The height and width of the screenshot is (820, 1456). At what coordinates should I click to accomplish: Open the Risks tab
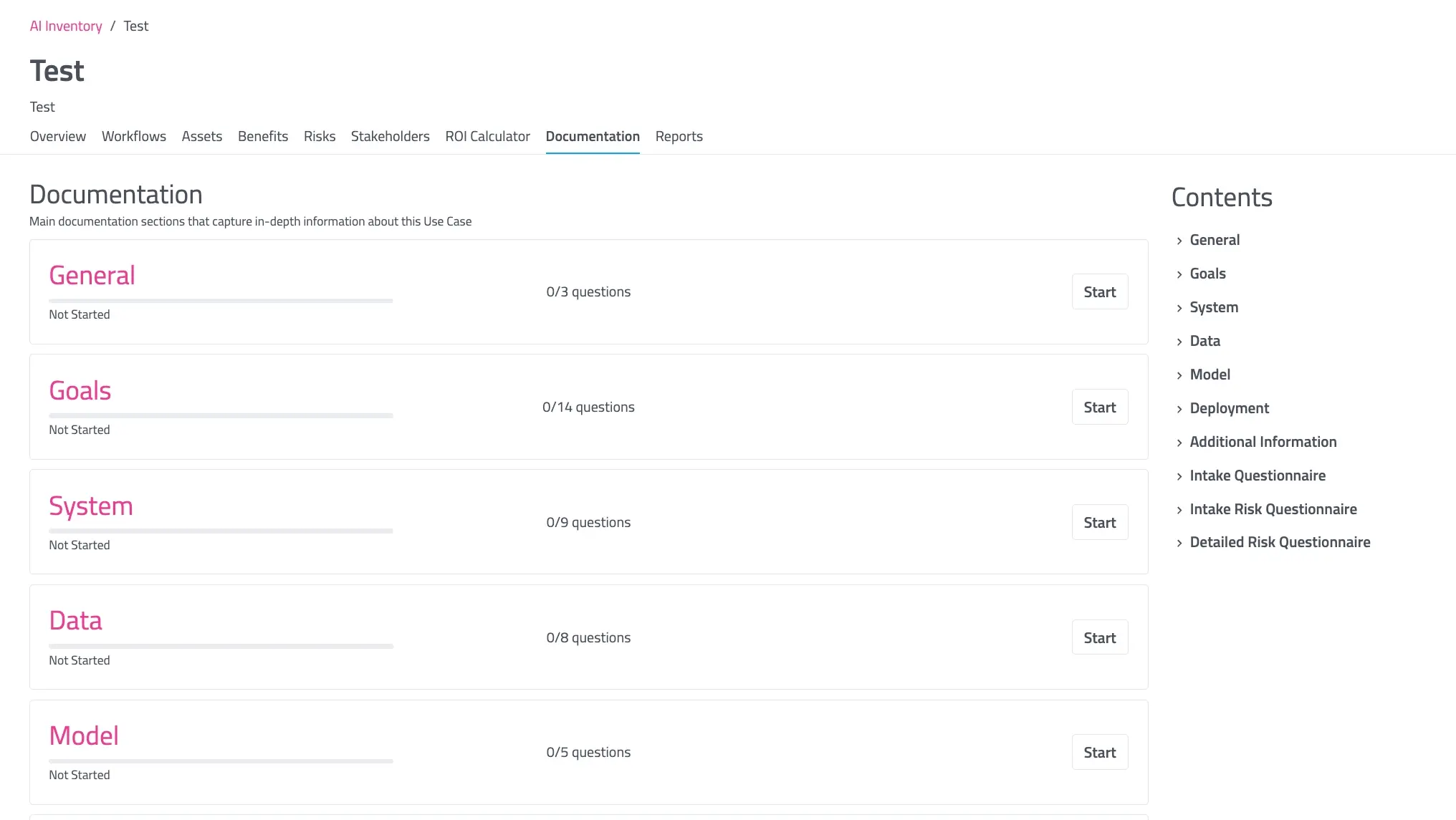(320, 136)
